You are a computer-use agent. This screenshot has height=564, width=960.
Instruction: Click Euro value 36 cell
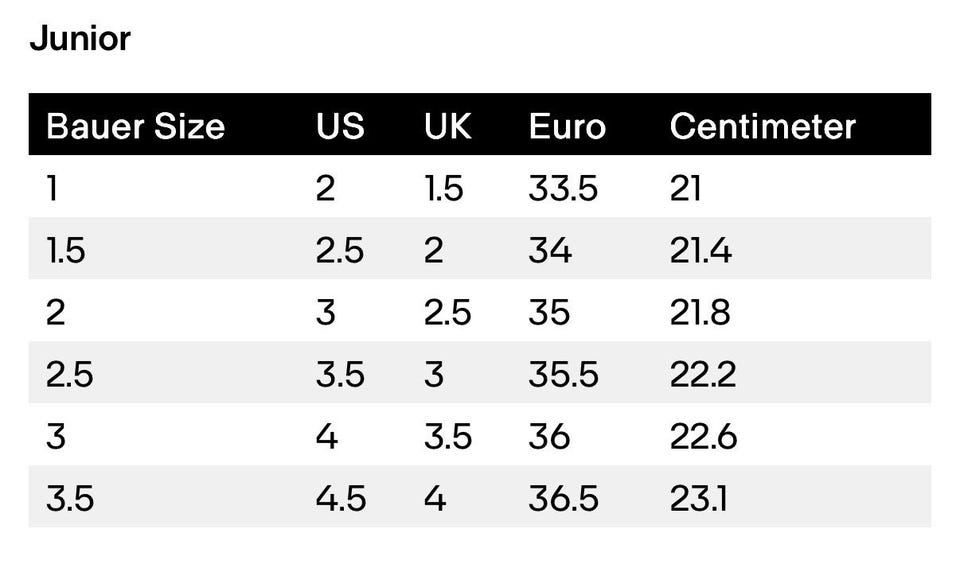pos(549,436)
